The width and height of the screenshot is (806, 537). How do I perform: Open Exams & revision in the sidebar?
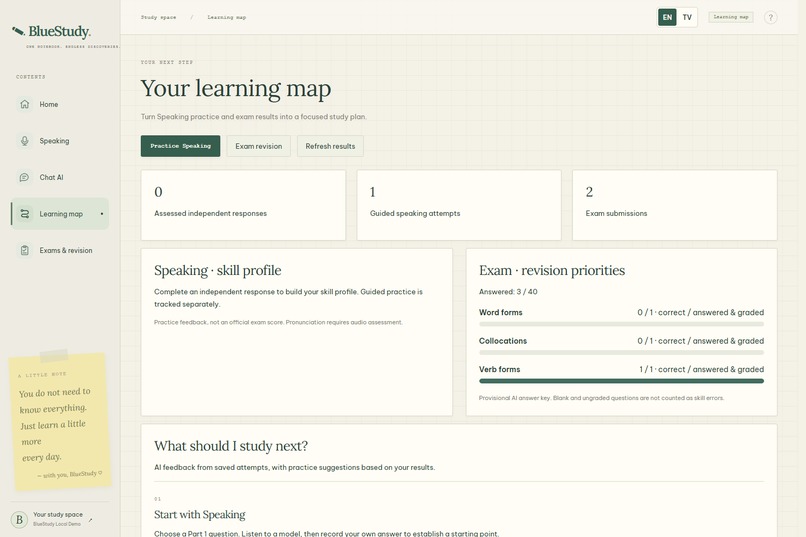coord(60,250)
